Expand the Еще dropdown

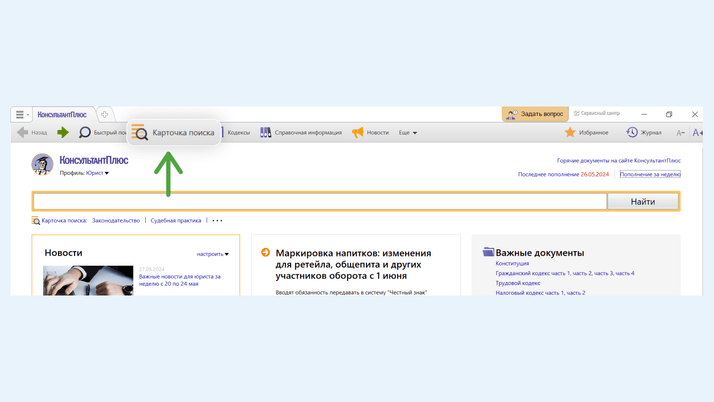coord(408,132)
